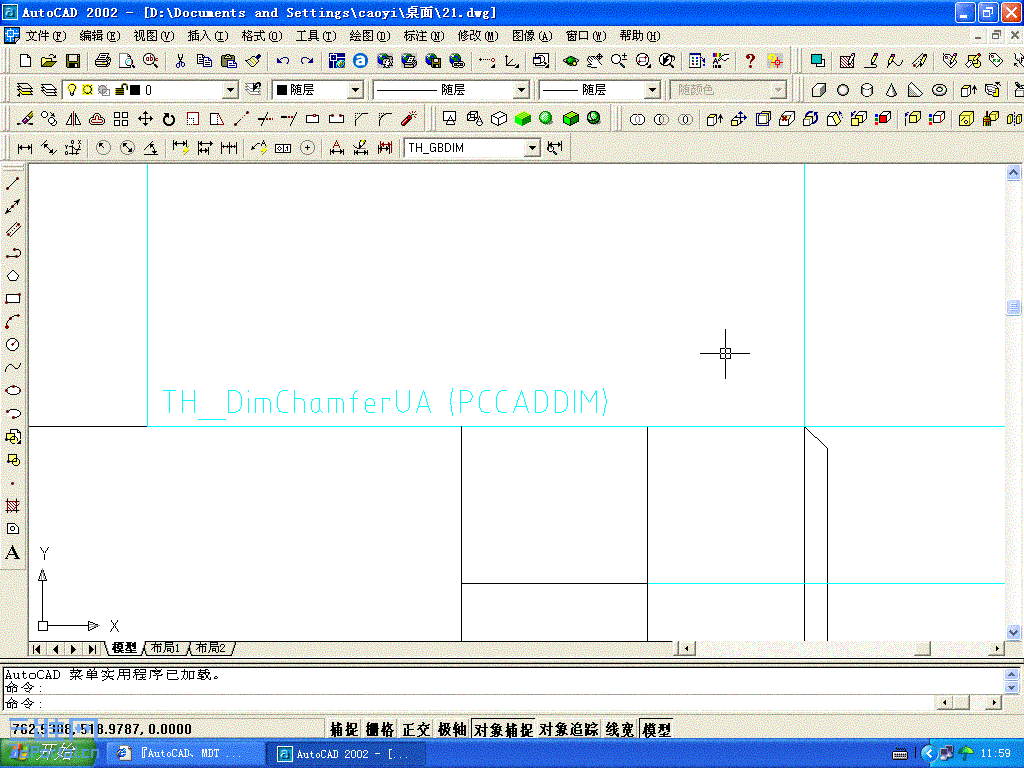This screenshot has width=1024, height=768.
Task: Toggle 模型 model space in status bar
Action: click(x=656, y=729)
